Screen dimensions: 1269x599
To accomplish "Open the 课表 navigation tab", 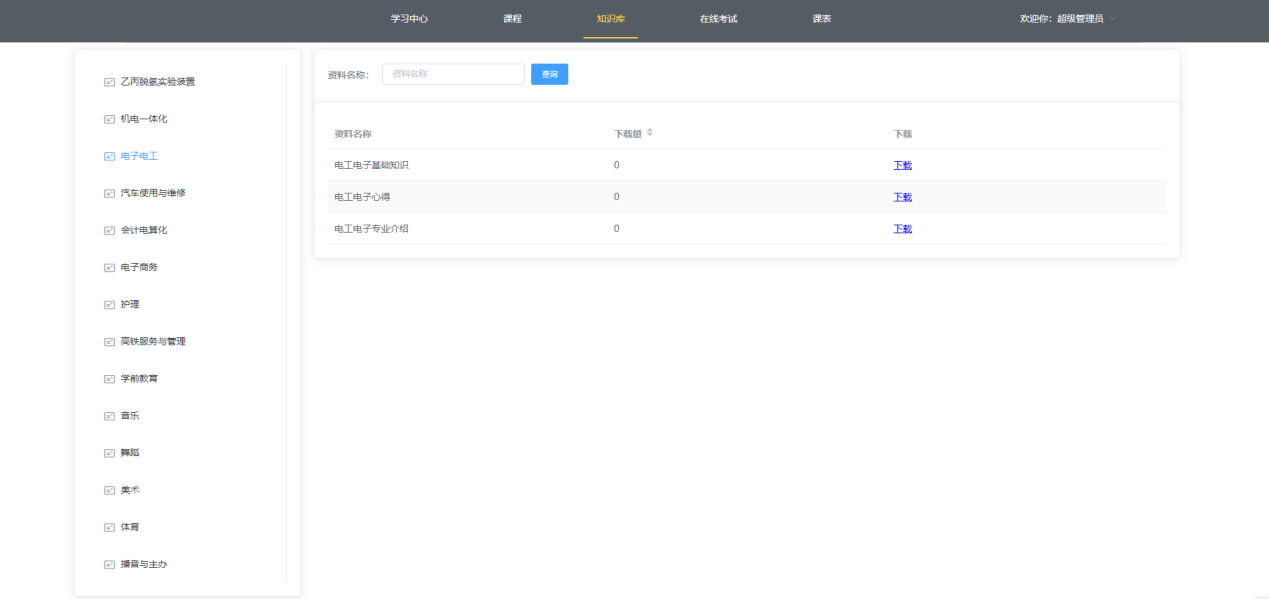I will (x=822, y=19).
